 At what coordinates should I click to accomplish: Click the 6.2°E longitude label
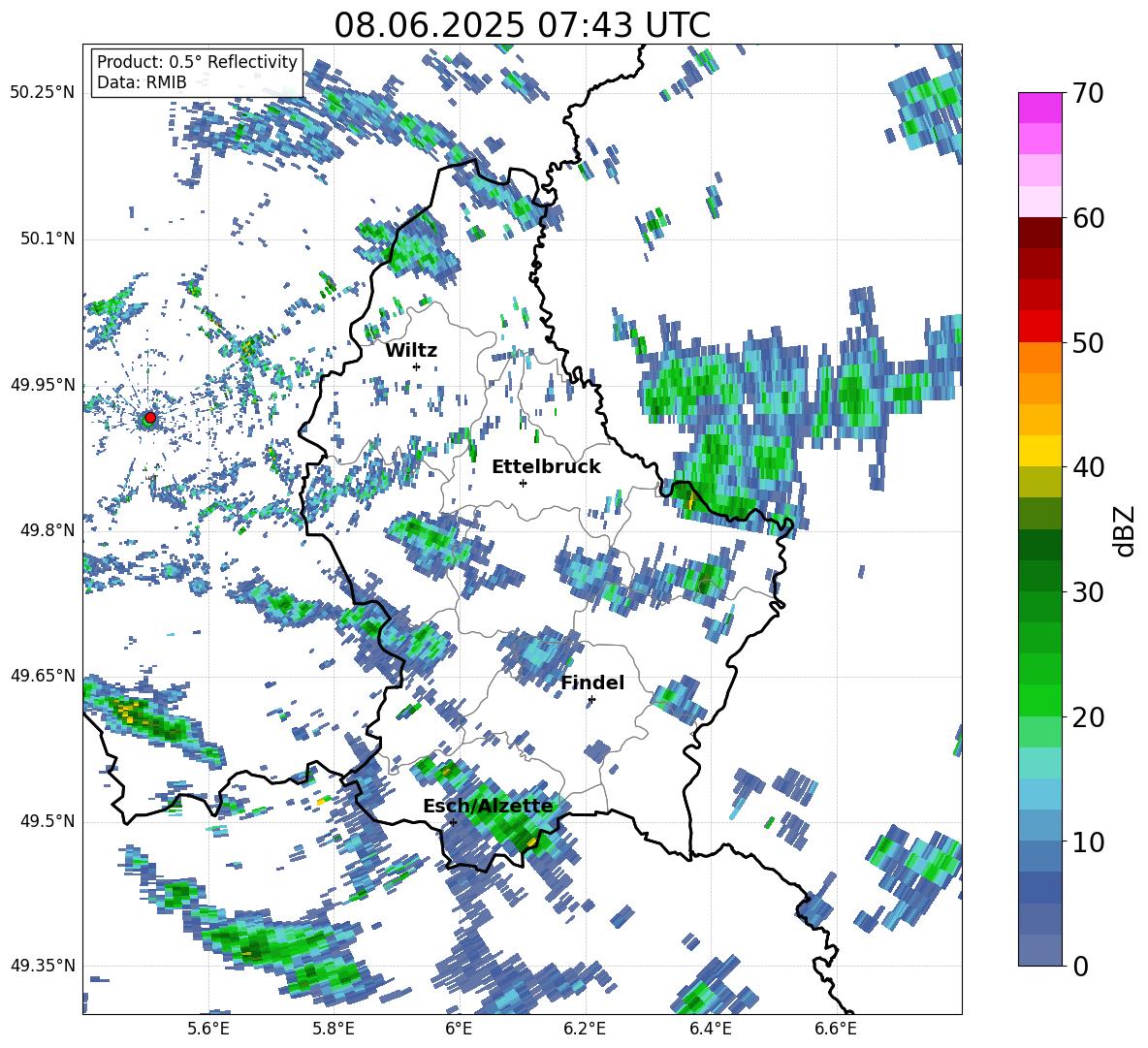(585, 1029)
